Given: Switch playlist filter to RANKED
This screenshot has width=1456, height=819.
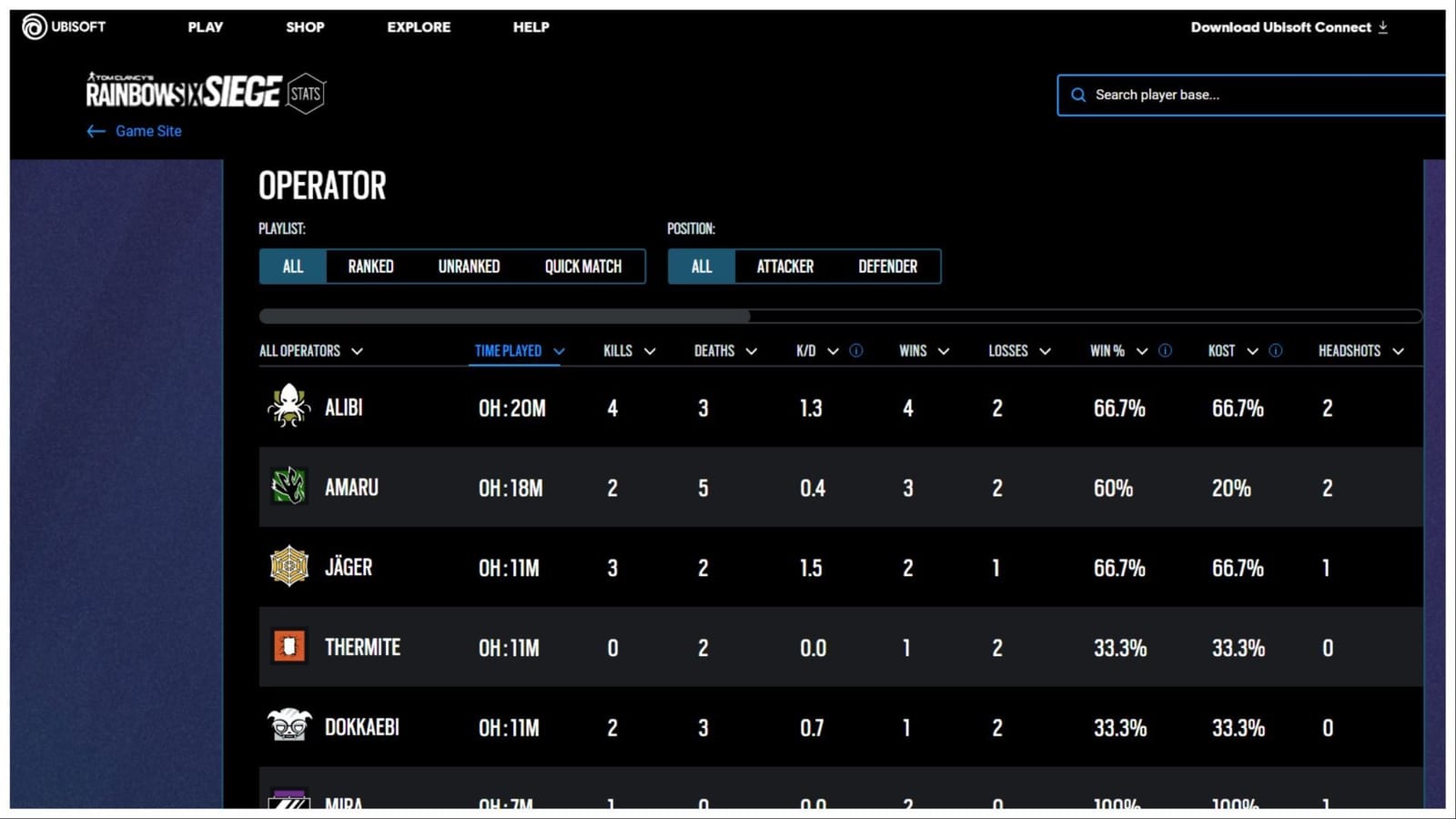Looking at the screenshot, I should 369,266.
